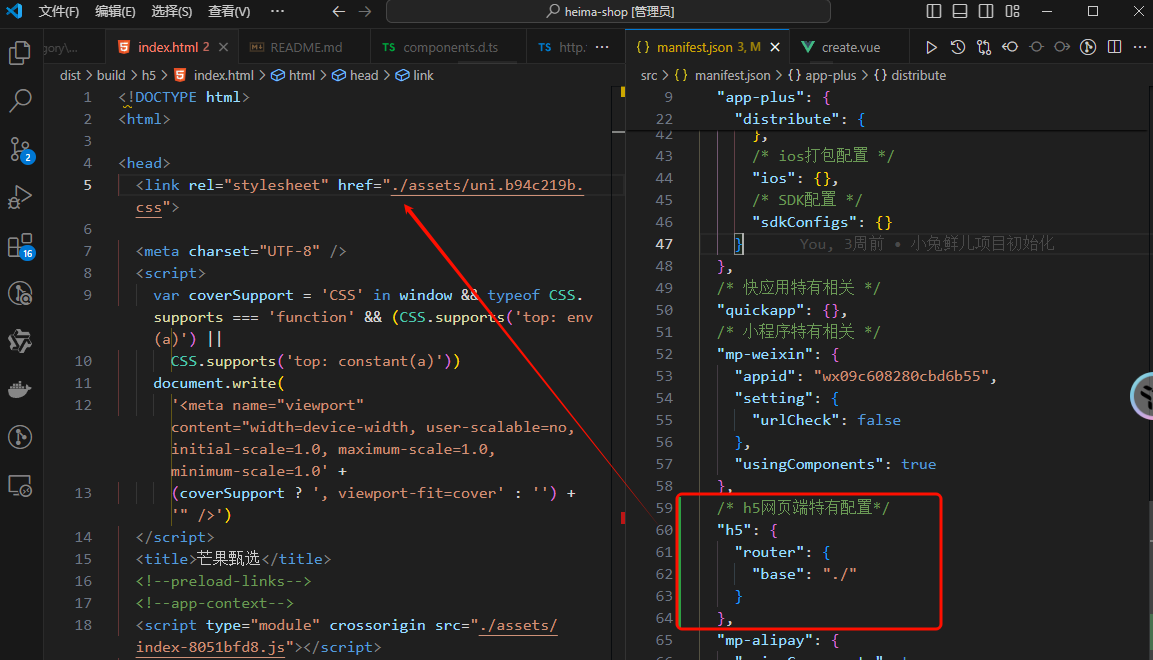
Task: Open Extensions view with 16 badge
Action: point(20,246)
